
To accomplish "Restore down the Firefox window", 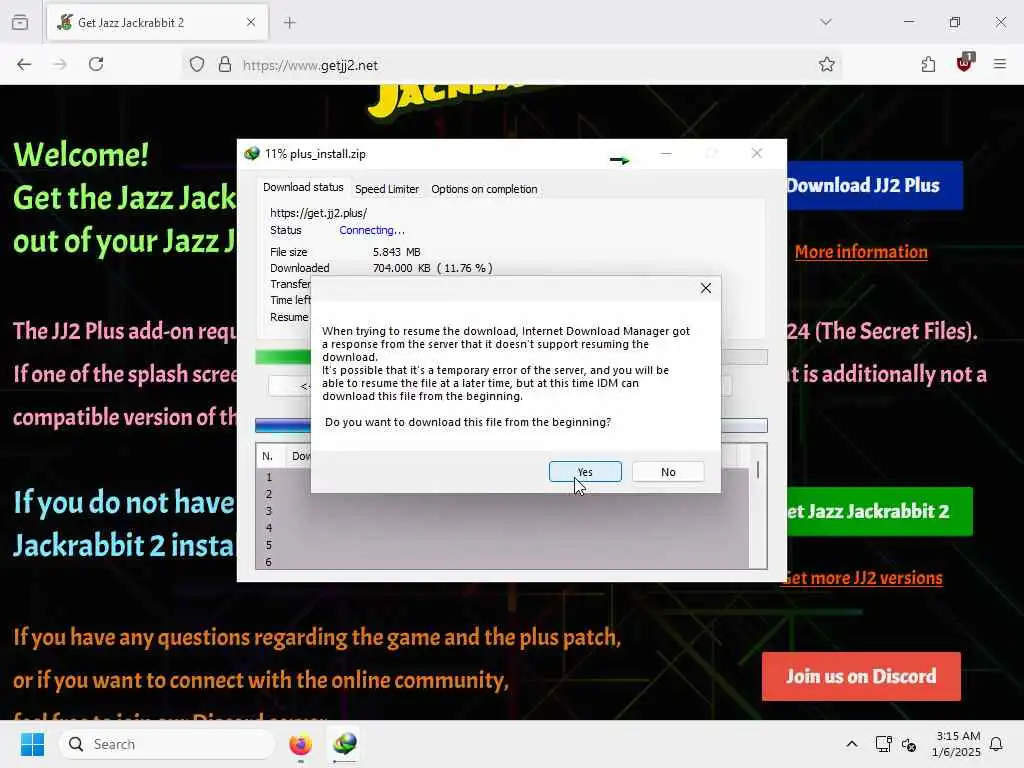I will click(x=955, y=22).
